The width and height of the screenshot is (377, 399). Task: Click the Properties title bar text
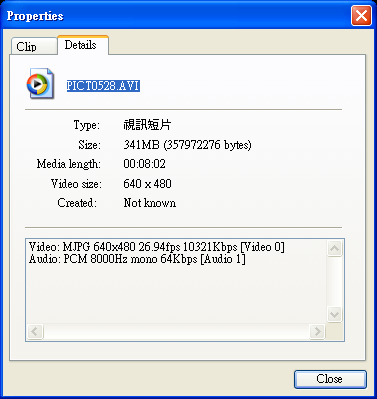point(35,16)
